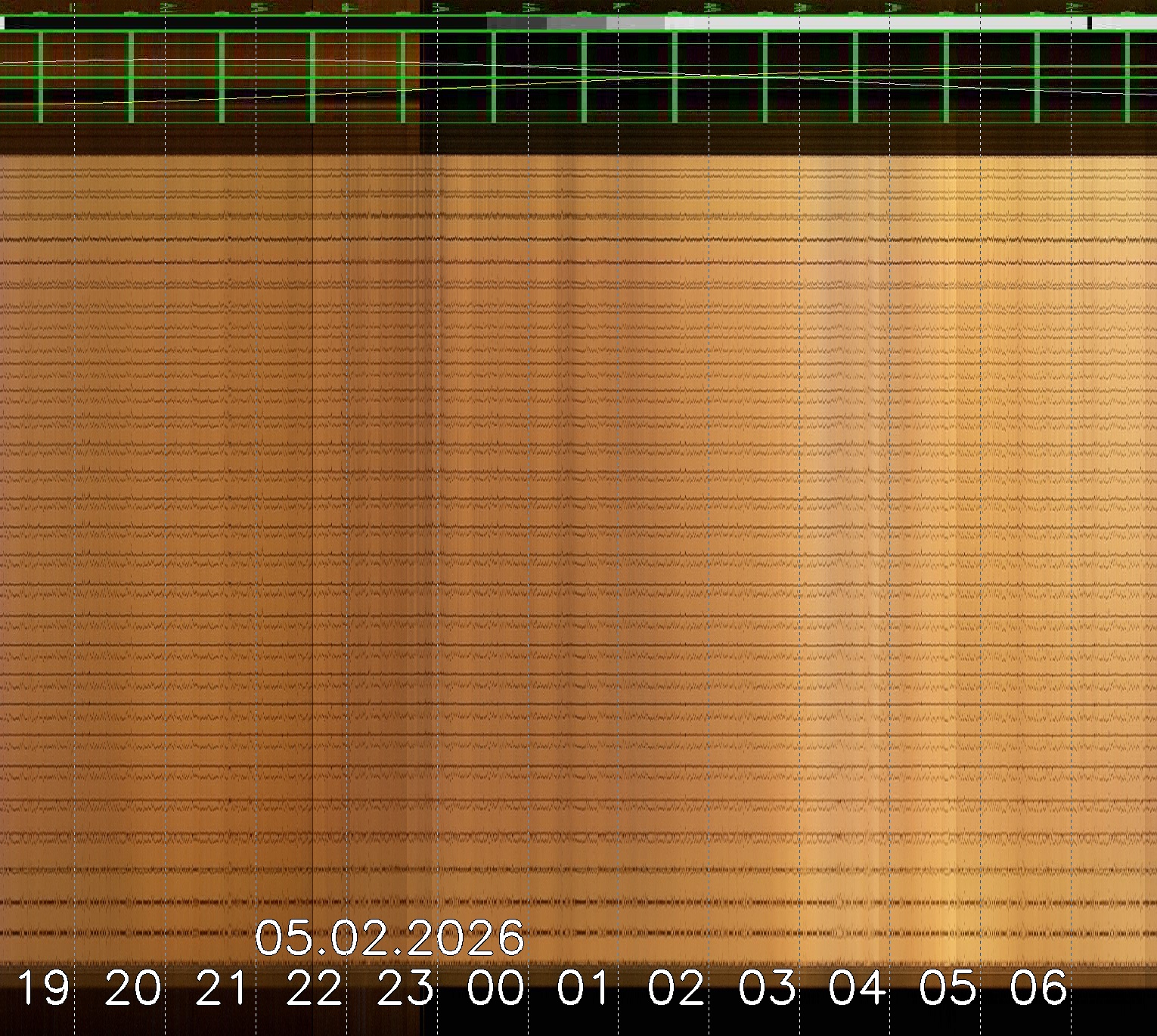The image size is (1157, 1036).
Task: Jump to the 05 hour marker
Action: point(948,988)
